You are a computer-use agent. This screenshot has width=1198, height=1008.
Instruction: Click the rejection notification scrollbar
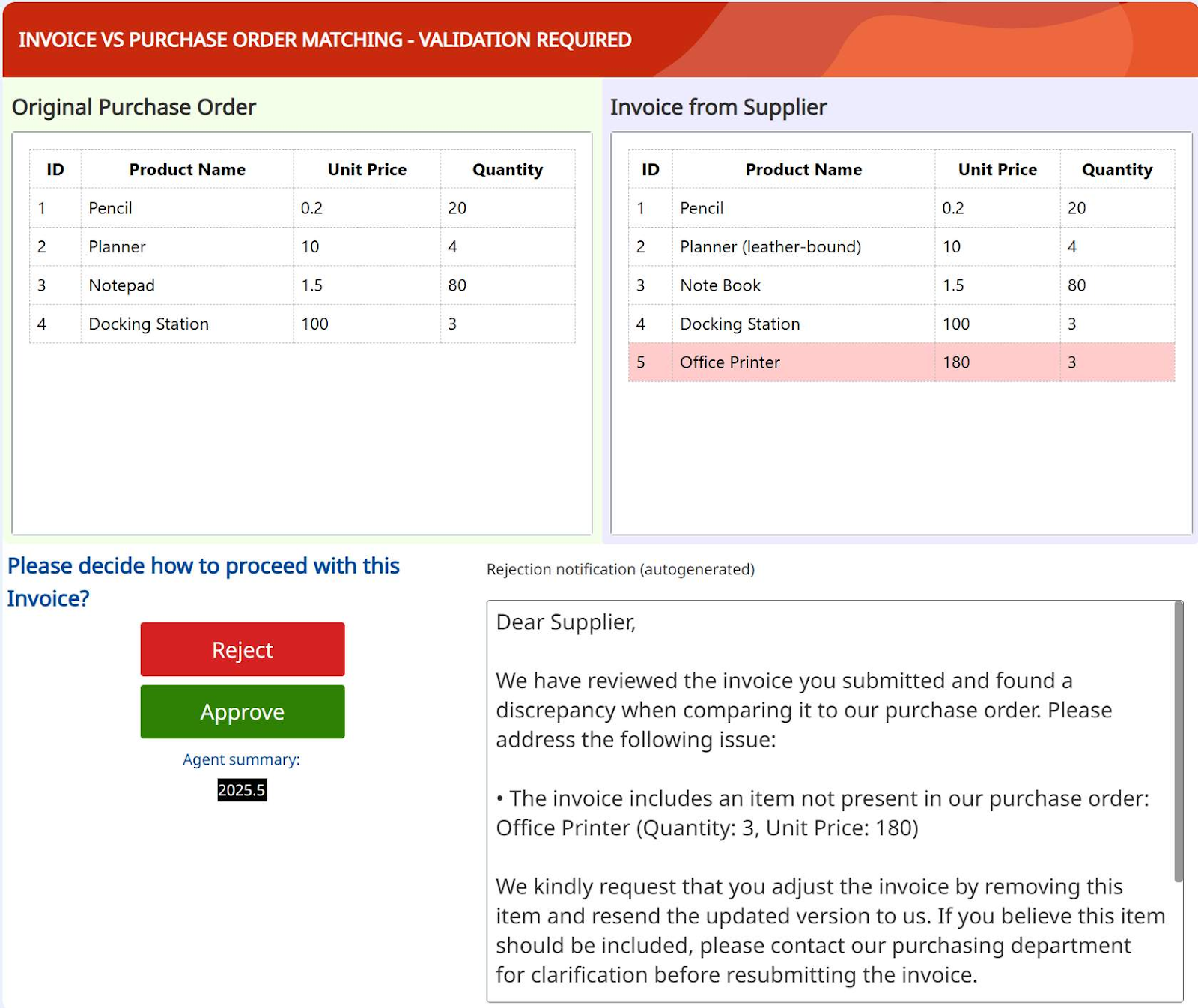pos(1178,741)
